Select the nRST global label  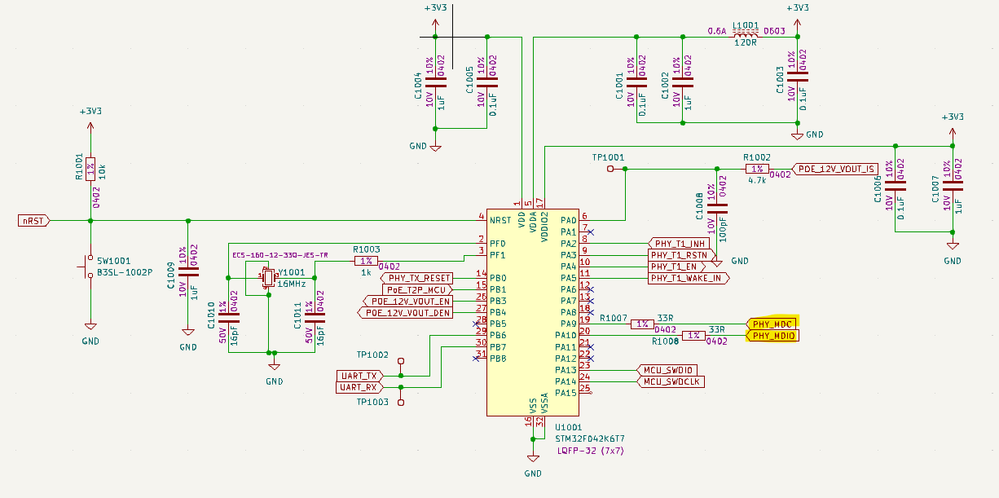pyautogui.click(x=34, y=221)
